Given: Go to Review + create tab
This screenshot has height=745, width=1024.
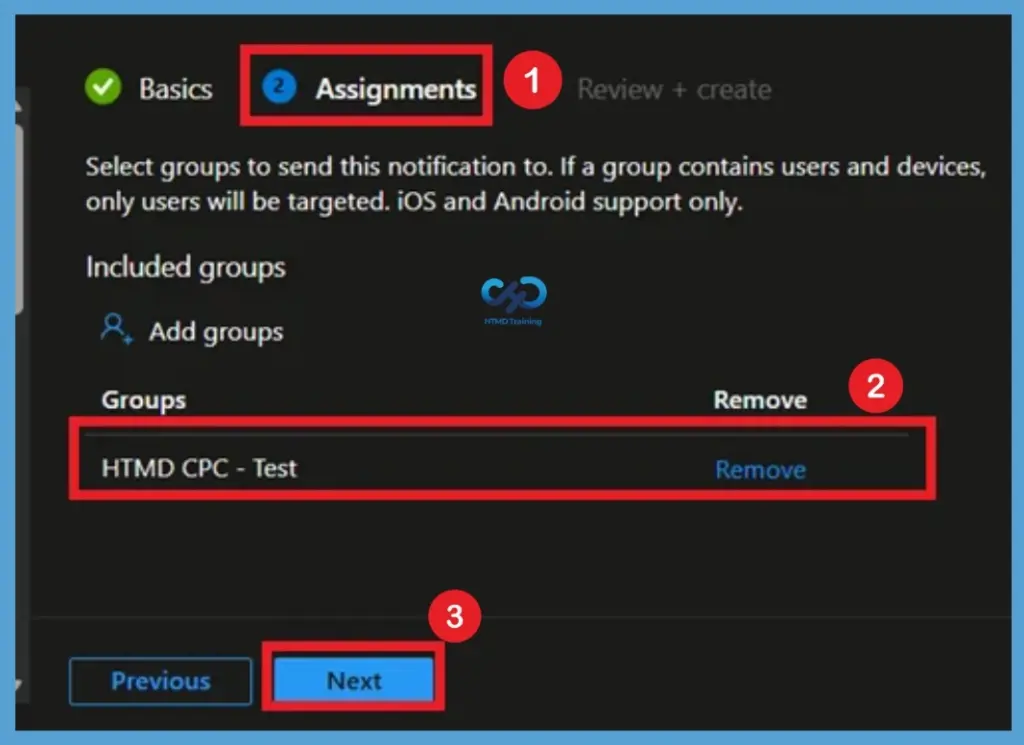Looking at the screenshot, I should click(x=674, y=89).
